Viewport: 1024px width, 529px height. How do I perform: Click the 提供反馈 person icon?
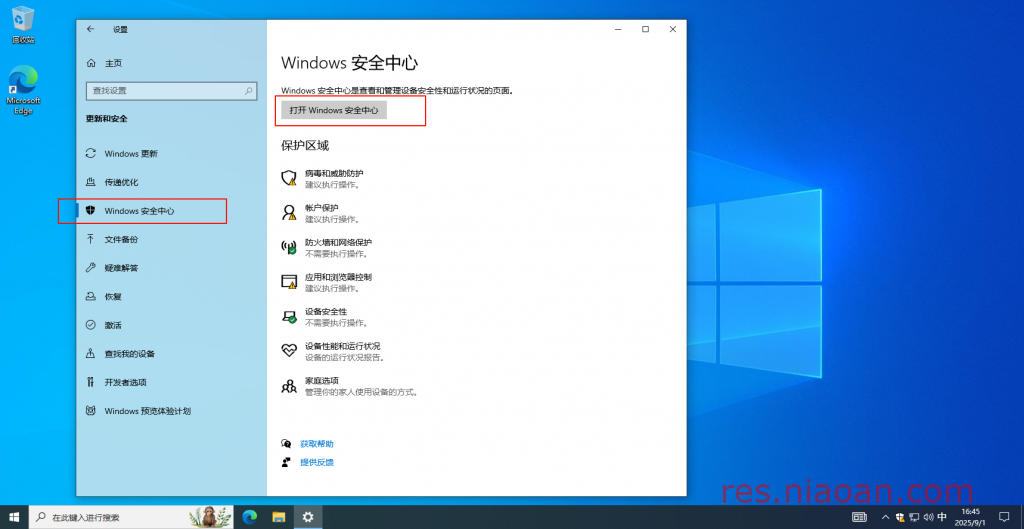[286, 462]
